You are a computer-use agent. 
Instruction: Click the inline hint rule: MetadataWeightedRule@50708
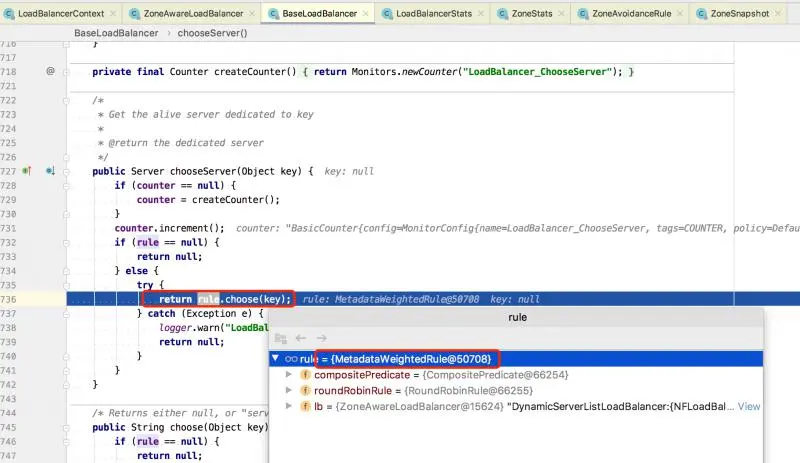391,299
